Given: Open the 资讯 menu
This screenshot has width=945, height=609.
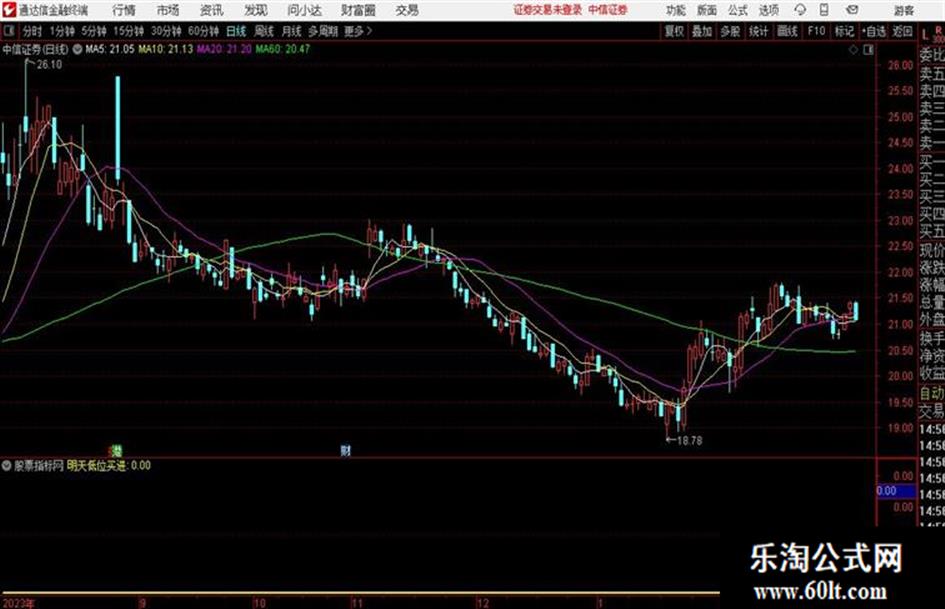Looking at the screenshot, I should pyautogui.click(x=212, y=10).
